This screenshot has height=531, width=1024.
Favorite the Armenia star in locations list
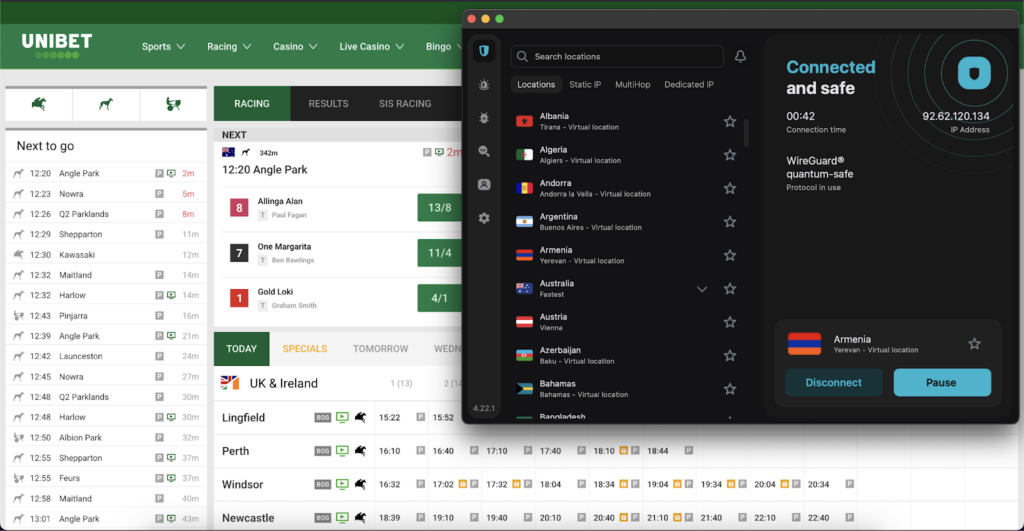pos(729,255)
